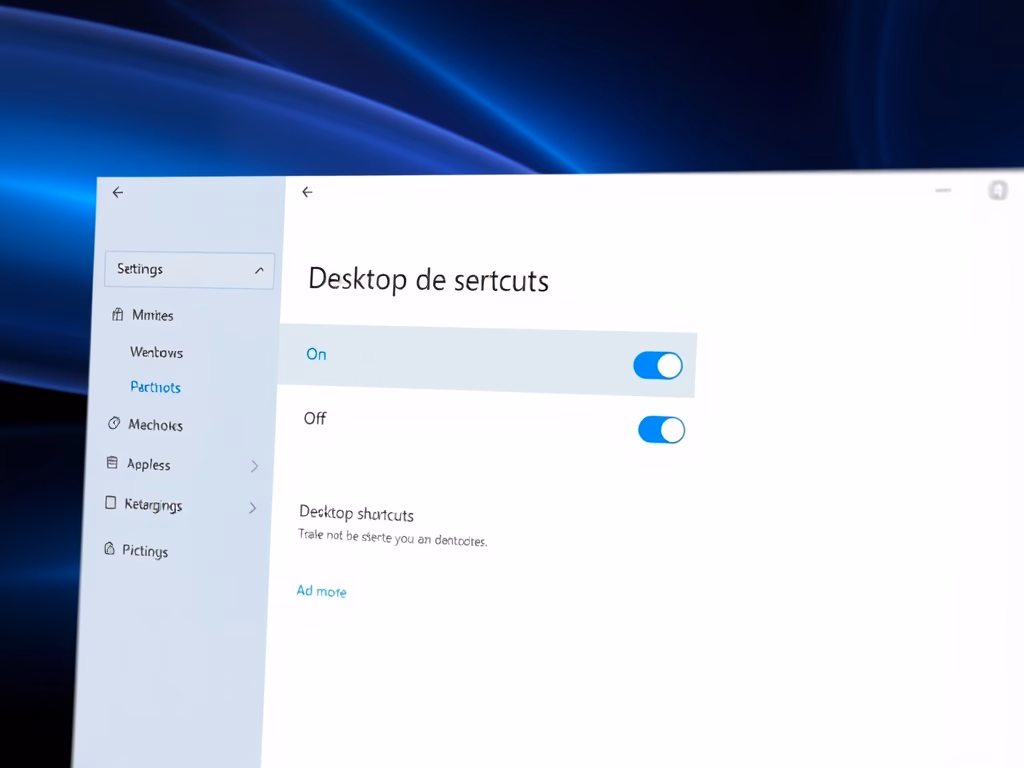The width and height of the screenshot is (1024, 768).
Task: Expand the Ketargings chevron
Action: pyautogui.click(x=252, y=508)
